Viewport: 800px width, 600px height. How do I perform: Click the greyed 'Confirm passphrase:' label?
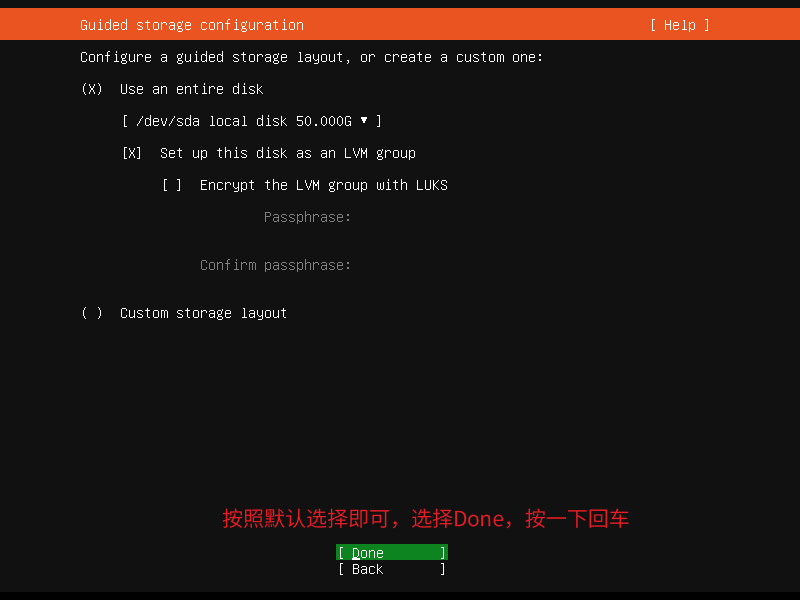click(x=276, y=265)
